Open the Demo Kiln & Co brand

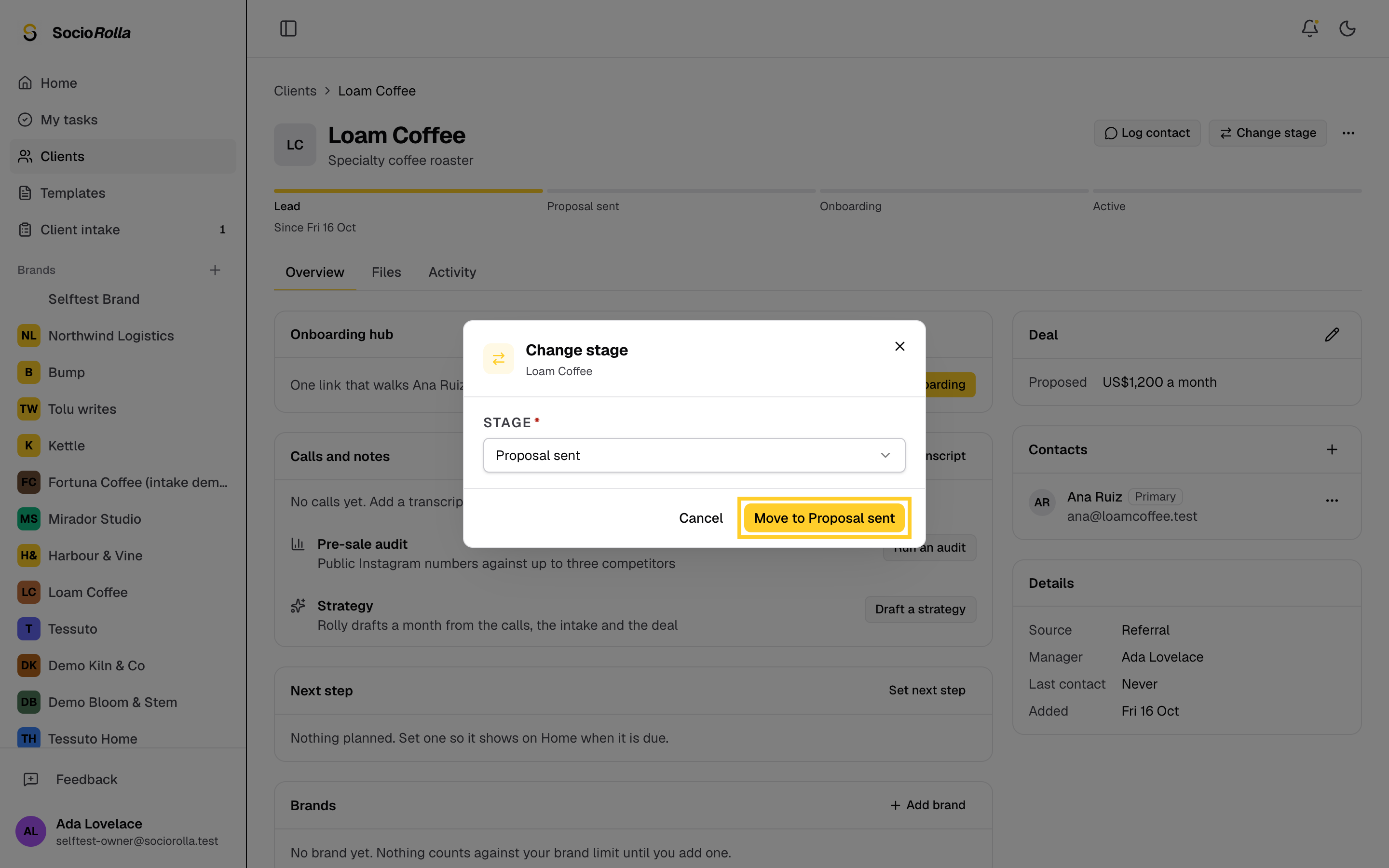pos(123,665)
